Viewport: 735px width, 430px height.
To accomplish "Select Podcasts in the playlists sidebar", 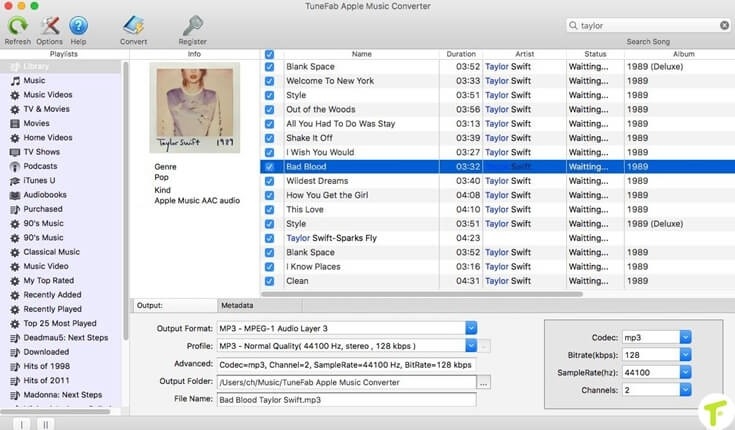I will (x=40, y=166).
